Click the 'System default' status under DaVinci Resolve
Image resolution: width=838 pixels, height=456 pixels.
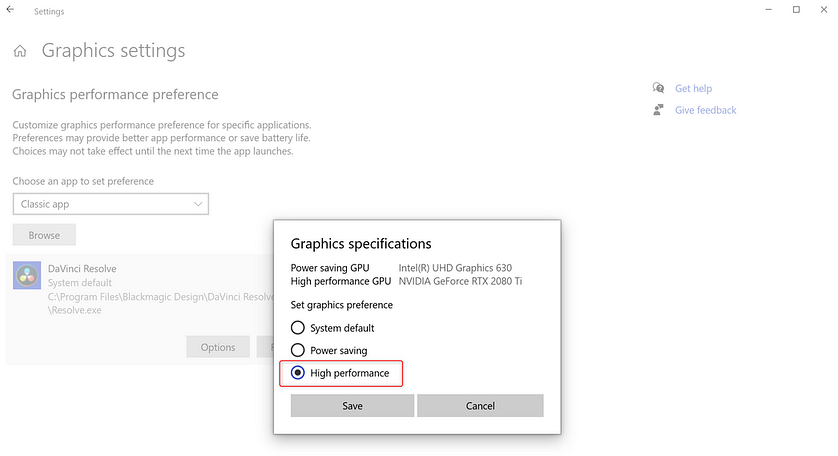point(80,283)
